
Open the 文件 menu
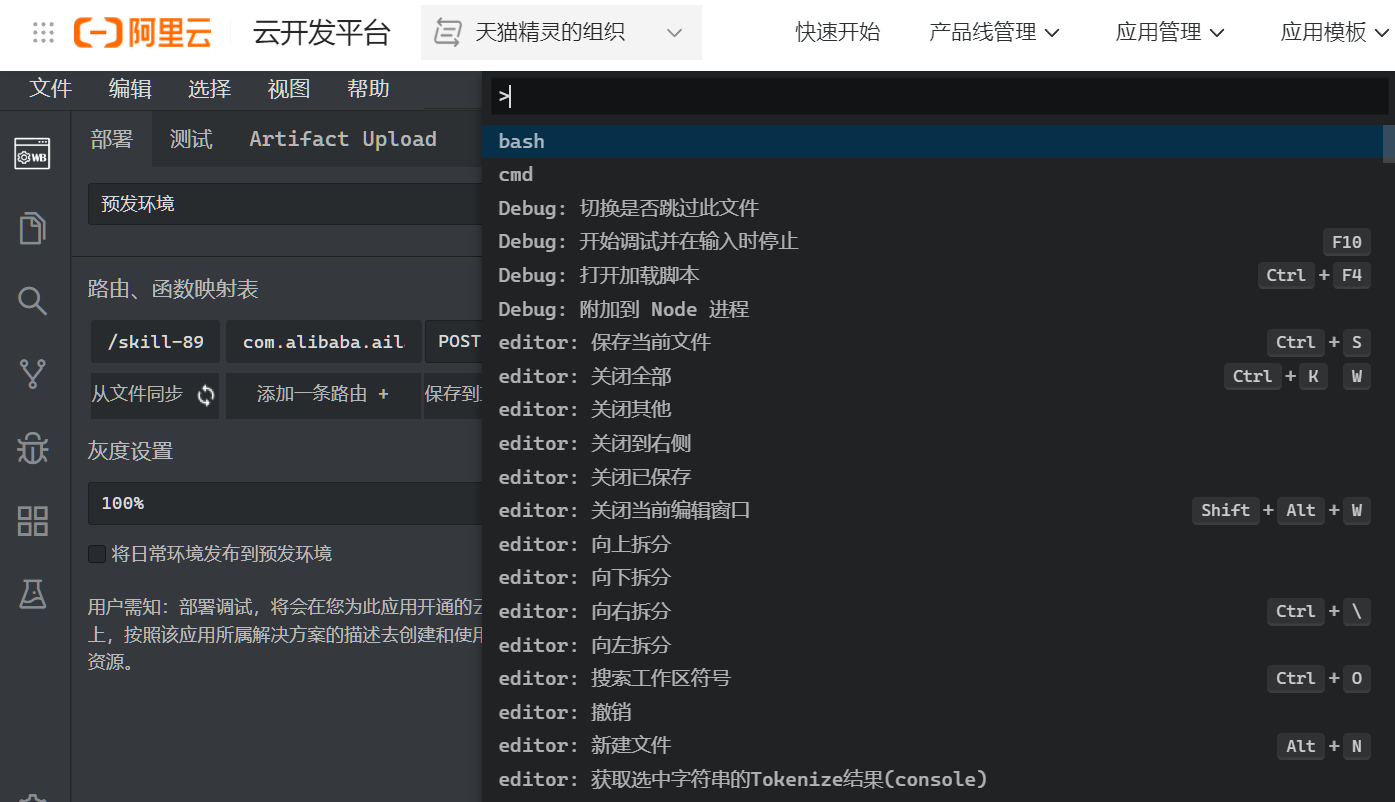pyautogui.click(x=51, y=89)
